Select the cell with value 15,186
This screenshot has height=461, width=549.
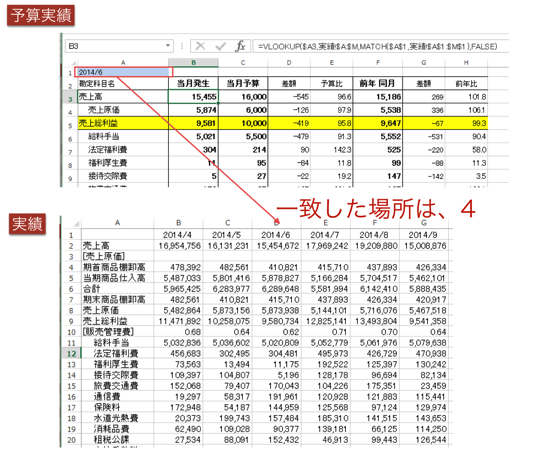coord(377,97)
